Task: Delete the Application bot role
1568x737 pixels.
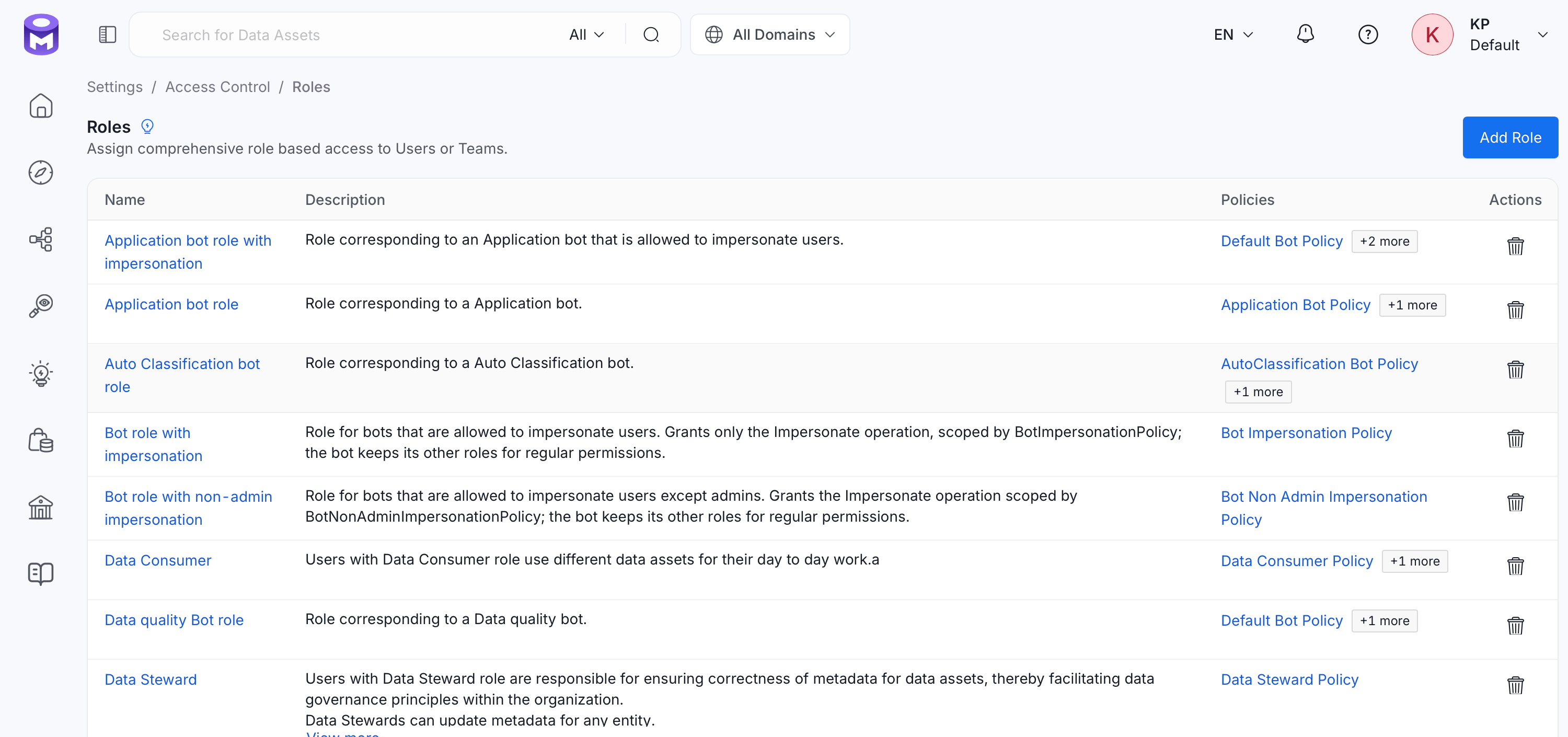Action: 1515,310
